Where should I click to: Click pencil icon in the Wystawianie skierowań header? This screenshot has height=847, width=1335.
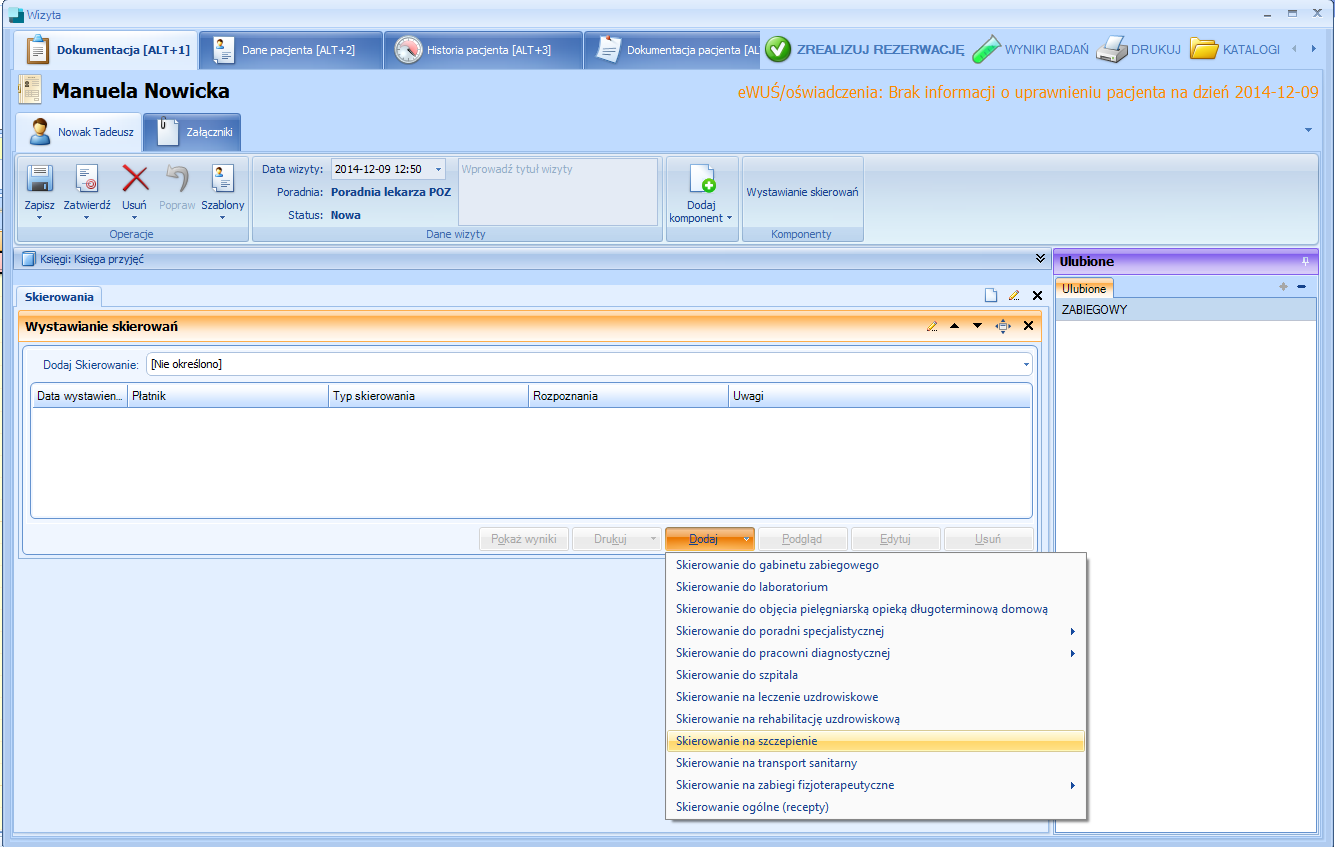932,326
